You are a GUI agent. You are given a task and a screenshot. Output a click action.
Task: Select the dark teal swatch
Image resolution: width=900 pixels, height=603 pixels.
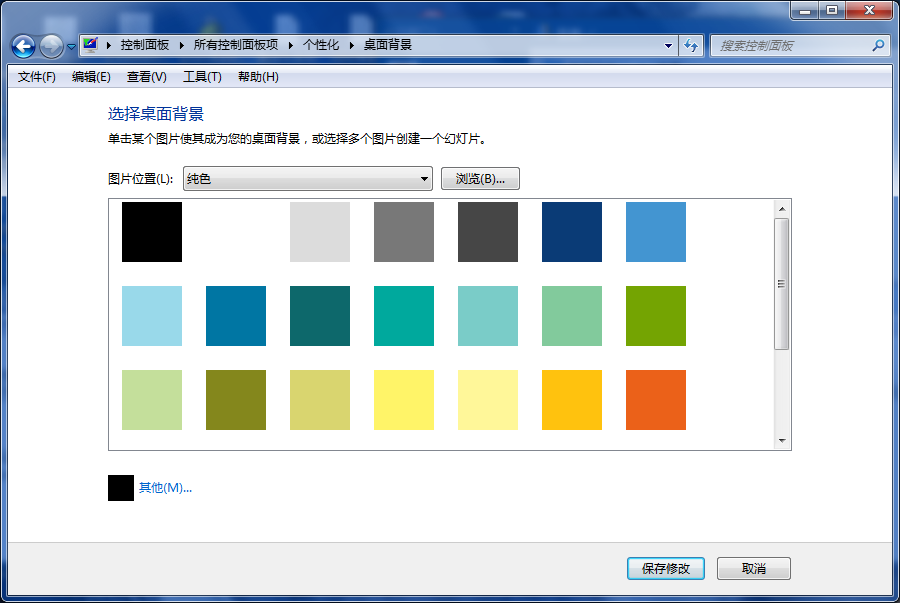pyautogui.click(x=320, y=316)
